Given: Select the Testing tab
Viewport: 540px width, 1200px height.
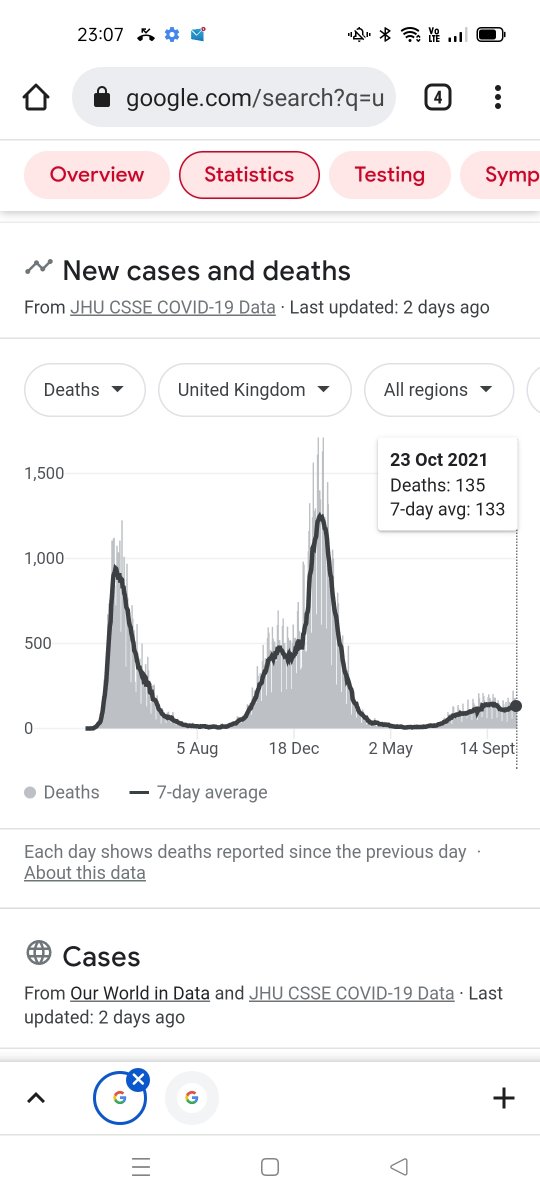Looking at the screenshot, I should (389, 175).
